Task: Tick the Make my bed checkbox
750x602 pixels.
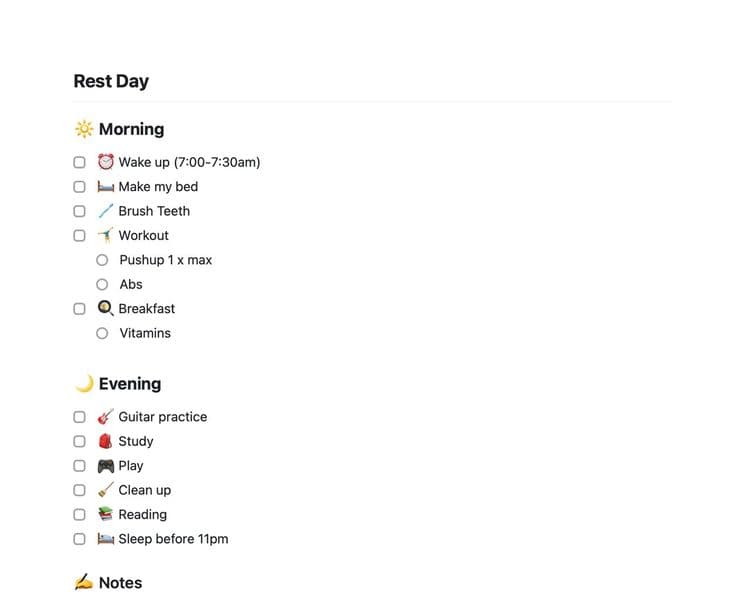Action: tap(79, 186)
